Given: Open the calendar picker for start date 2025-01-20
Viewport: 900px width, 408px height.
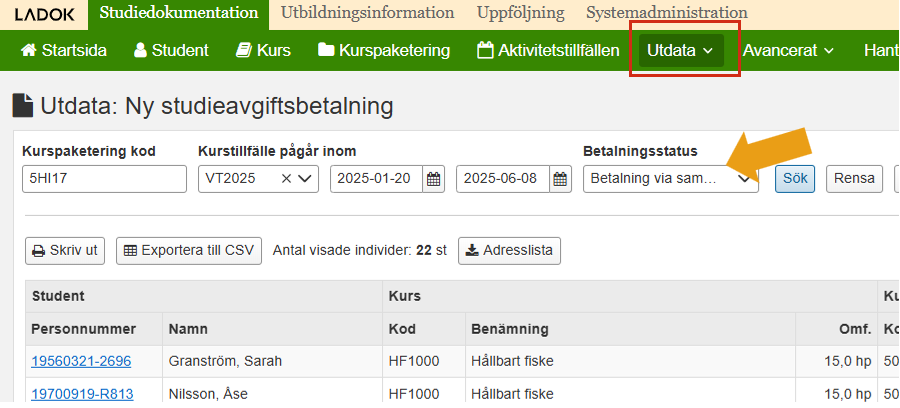Looking at the screenshot, I should coord(434,179).
